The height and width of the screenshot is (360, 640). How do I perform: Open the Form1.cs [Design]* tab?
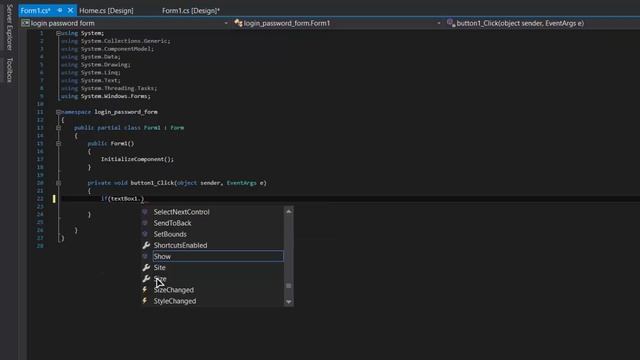(x=191, y=11)
